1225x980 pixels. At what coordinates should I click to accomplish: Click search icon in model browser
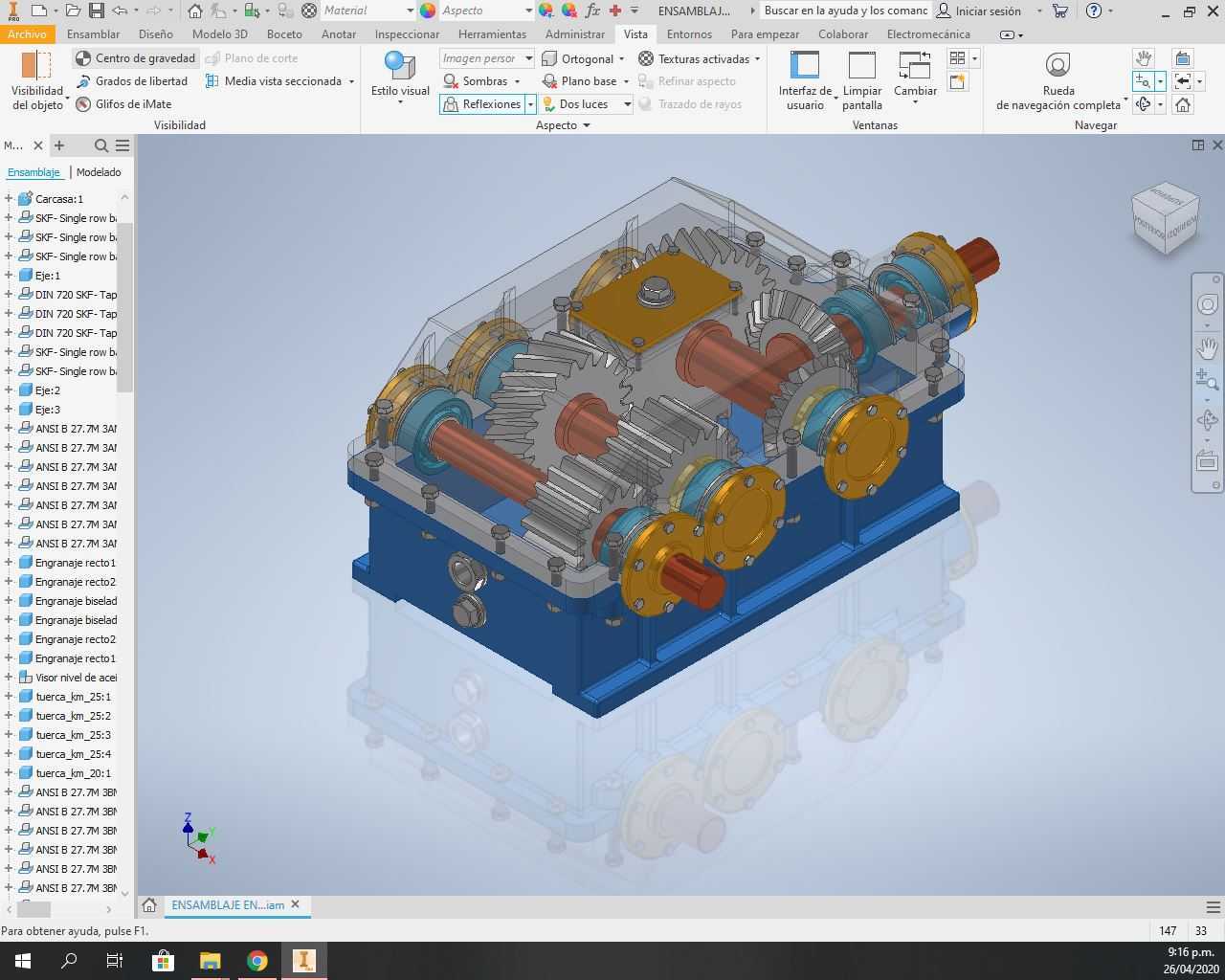click(100, 145)
